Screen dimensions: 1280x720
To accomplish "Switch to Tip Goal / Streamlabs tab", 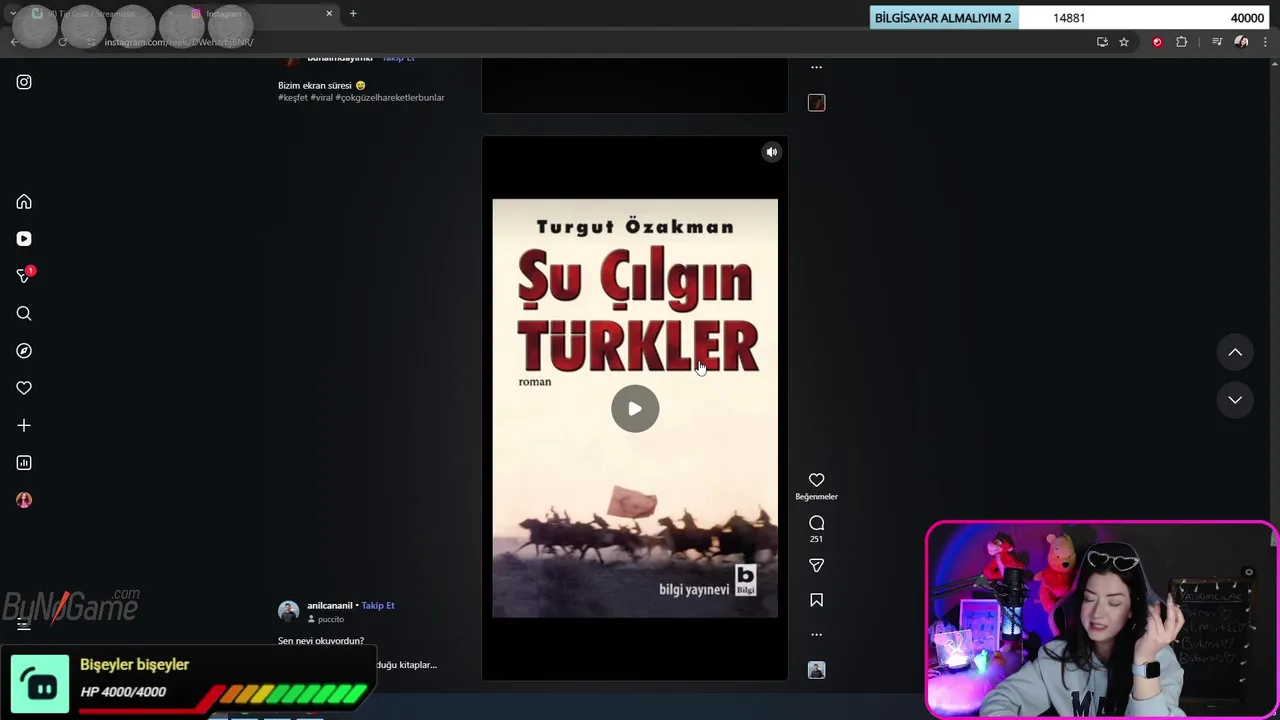I will pyautogui.click(x=95, y=14).
